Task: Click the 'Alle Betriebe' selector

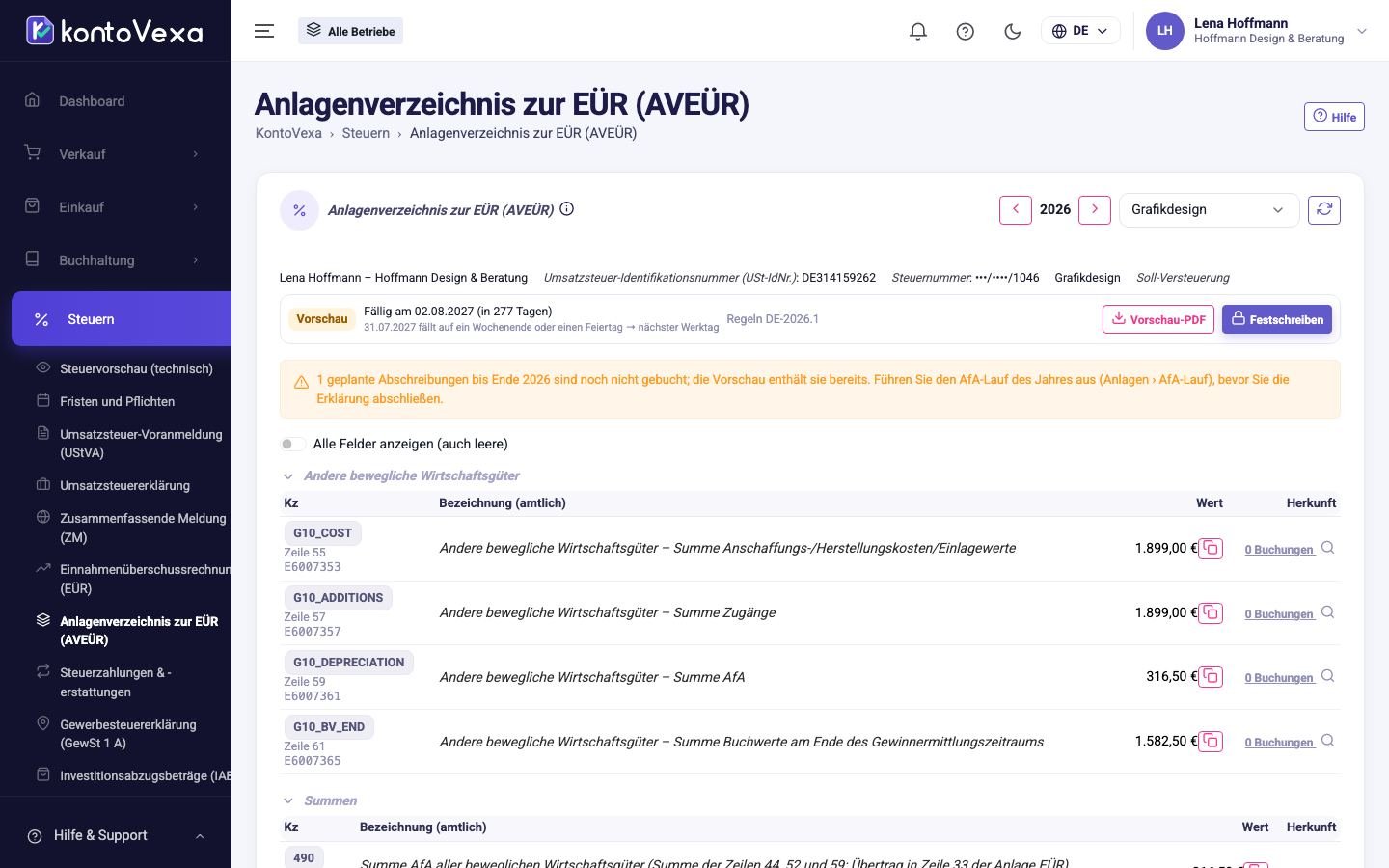Action: tap(350, 31)
